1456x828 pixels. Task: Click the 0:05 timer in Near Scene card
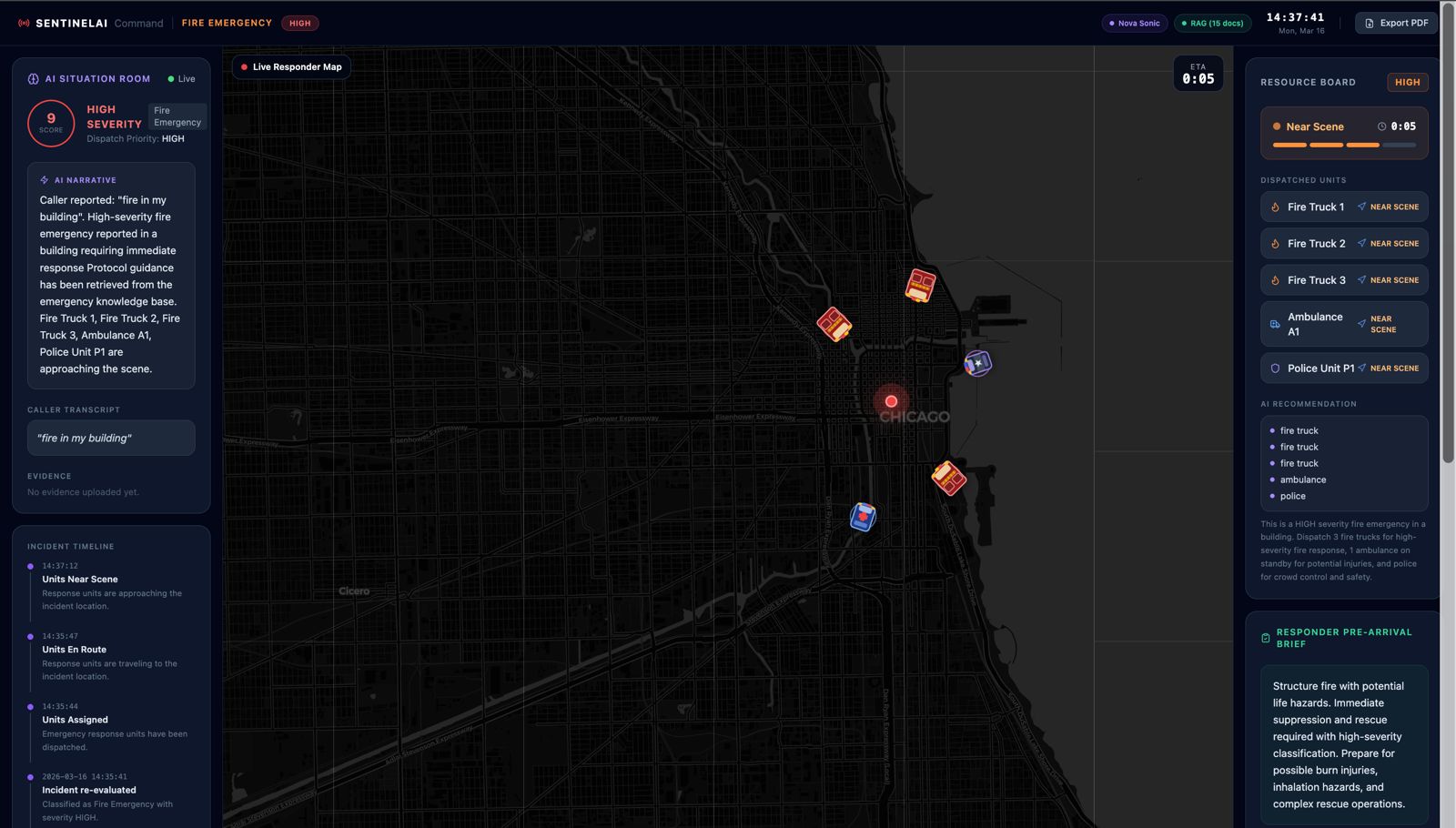1403,126
